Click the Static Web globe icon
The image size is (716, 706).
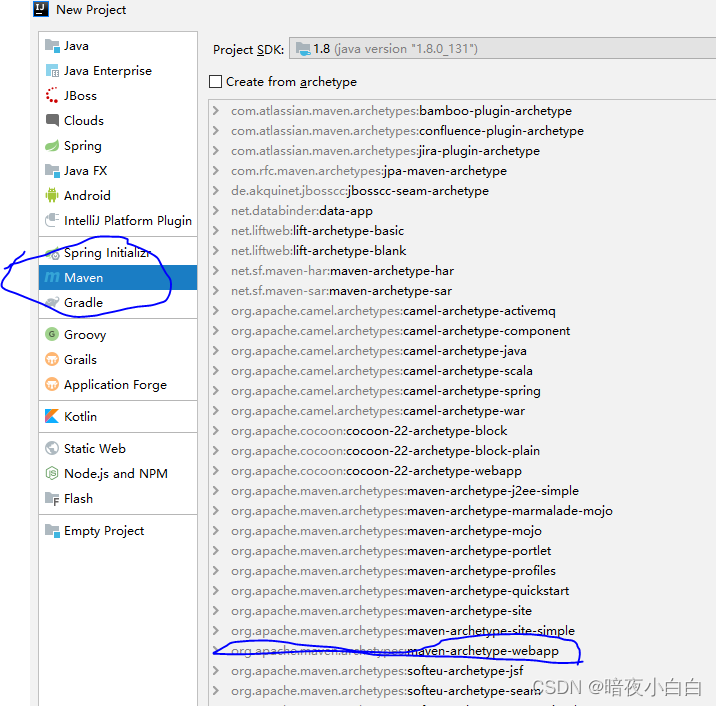coord(52,448)
